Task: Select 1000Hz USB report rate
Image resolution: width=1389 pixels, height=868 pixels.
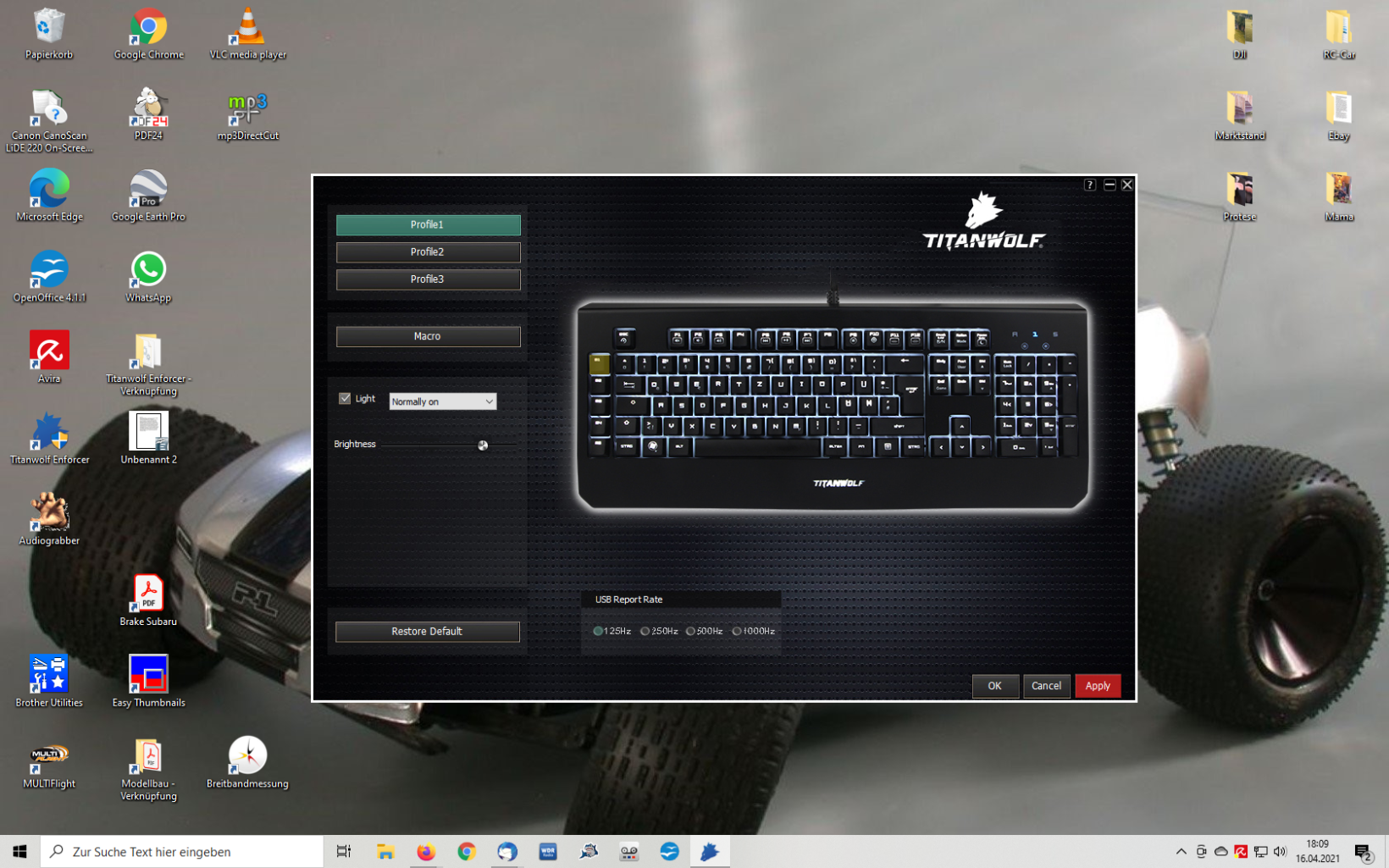Action: [737, 631]
